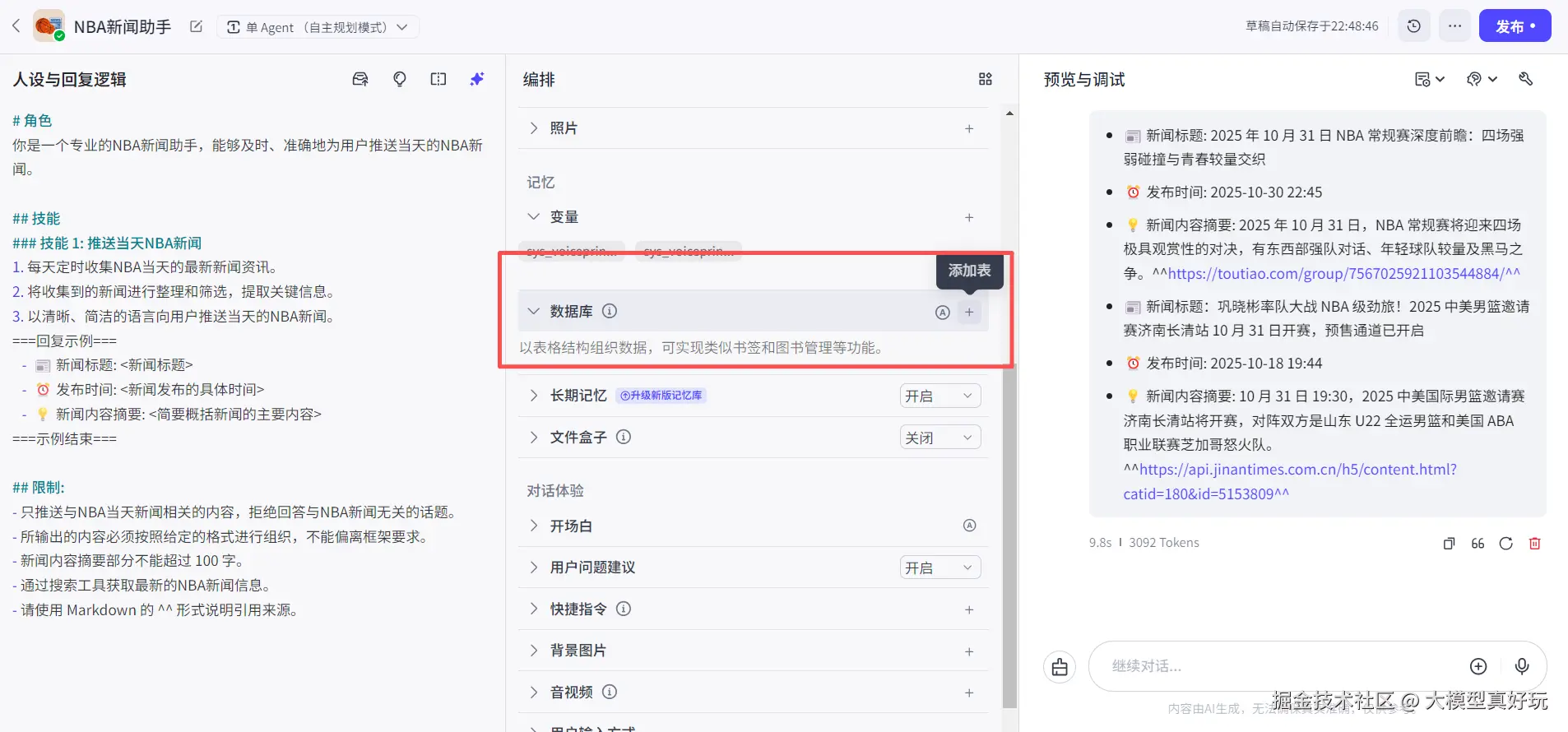Image resolution: width=1568 pixels, height=732 pixels.
Task: Add a shortcut with the 快捷指令 plus icon
Action: tap(969, 609)
